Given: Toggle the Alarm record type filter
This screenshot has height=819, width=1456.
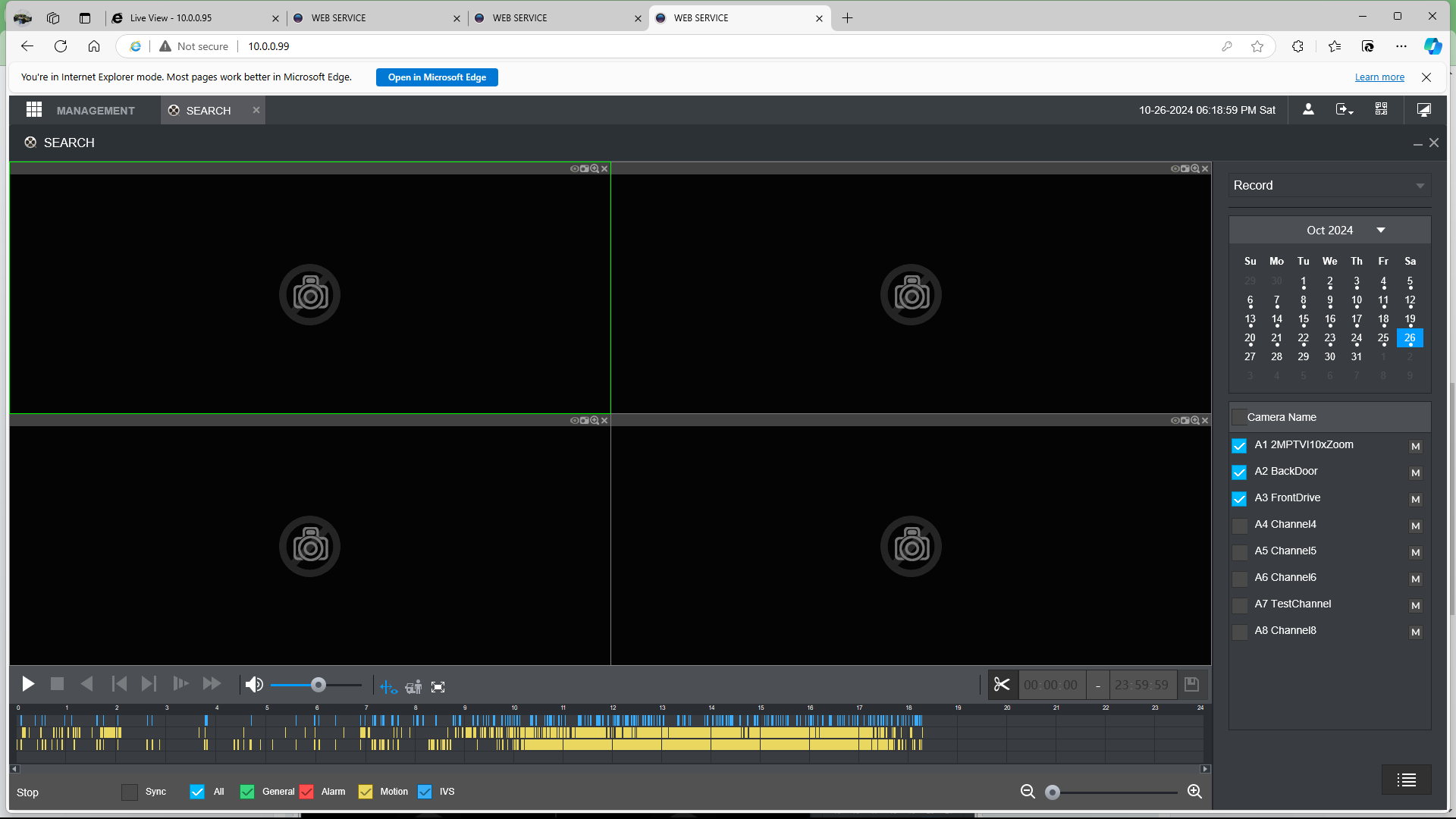Looking at the screenshot, I should coord(306,792).
